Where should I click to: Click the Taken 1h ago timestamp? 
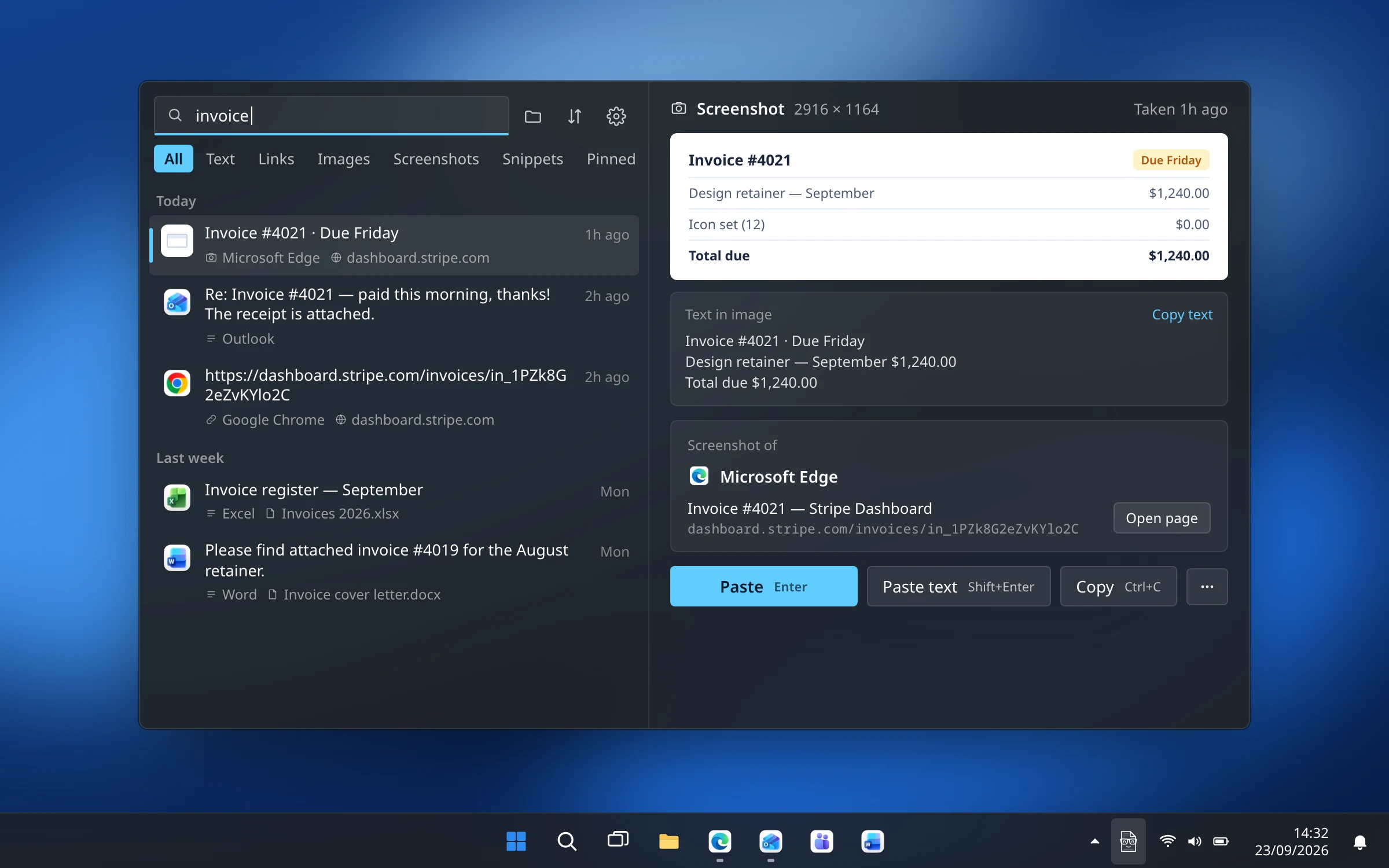tap(1181, 109)
